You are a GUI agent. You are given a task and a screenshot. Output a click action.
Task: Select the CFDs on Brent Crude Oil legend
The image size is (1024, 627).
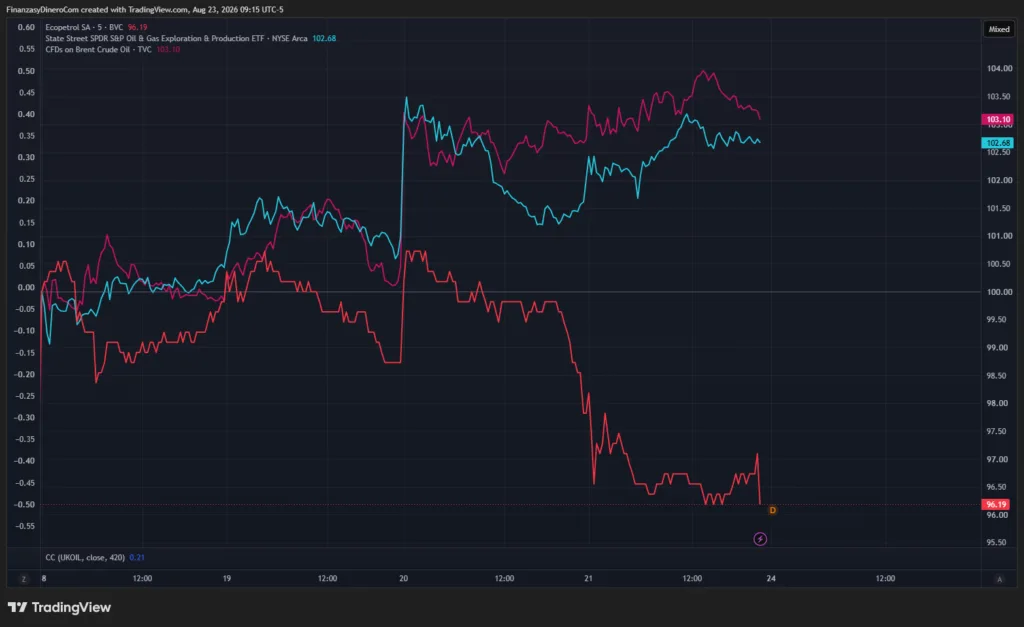tap(98, 50)
